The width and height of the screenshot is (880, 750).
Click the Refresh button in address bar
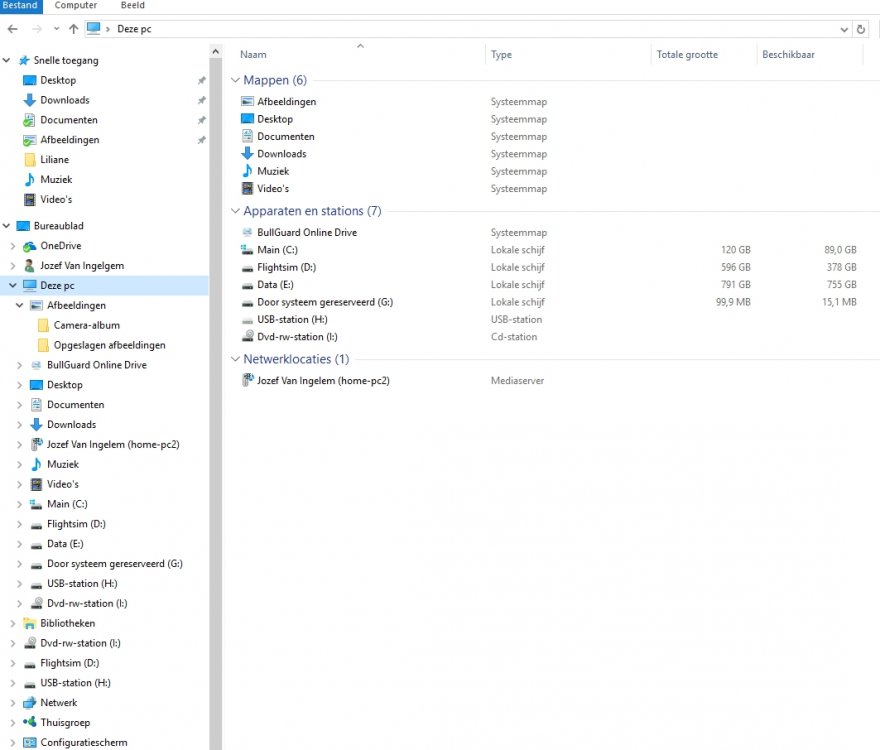tap(861, 29)
